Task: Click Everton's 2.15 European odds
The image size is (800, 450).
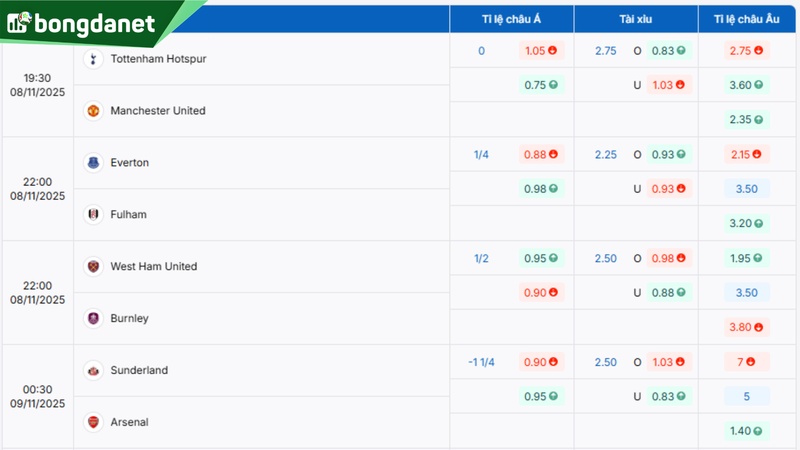Action: click(746, 155)
